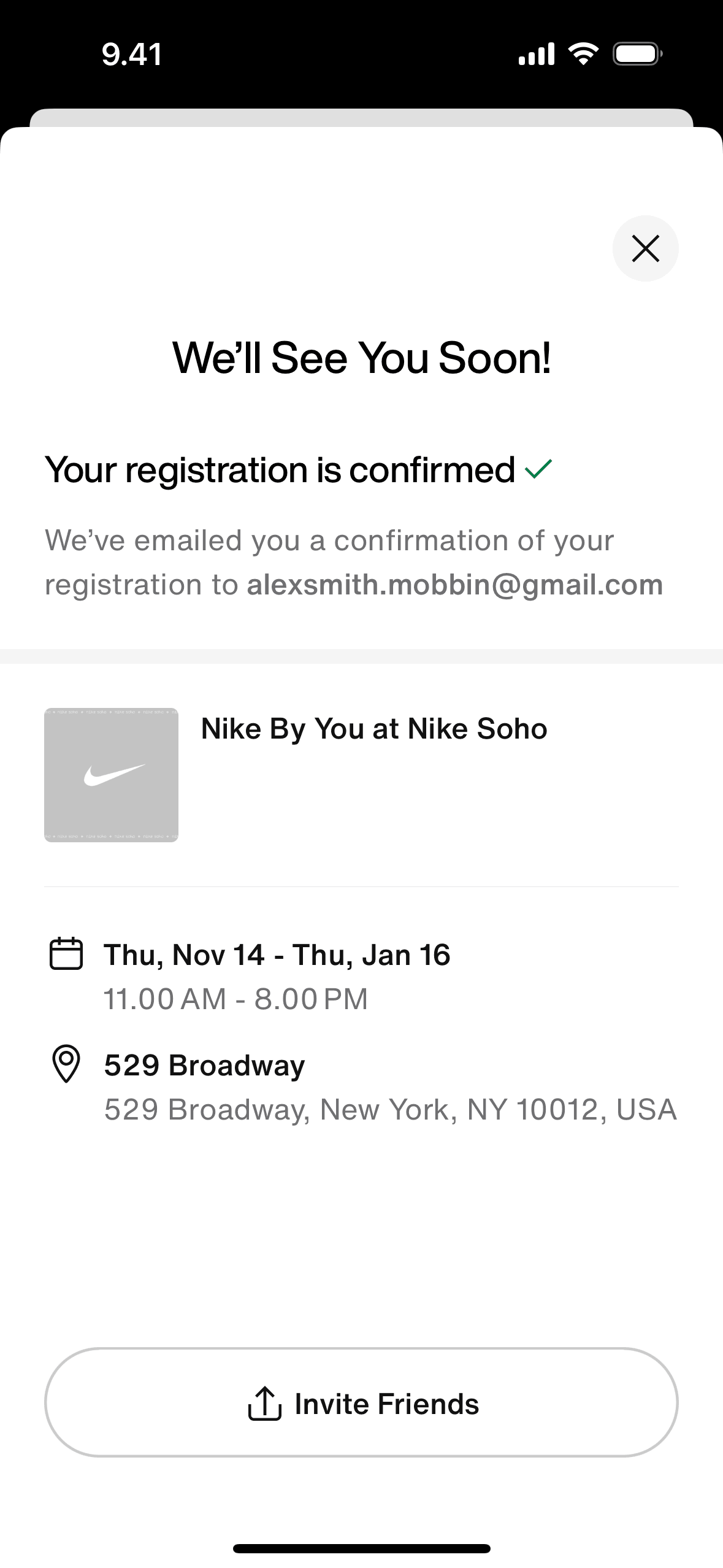The image size is (723, 1568).
Task: Tap the green confirmation checkmark
Action: 538,469
